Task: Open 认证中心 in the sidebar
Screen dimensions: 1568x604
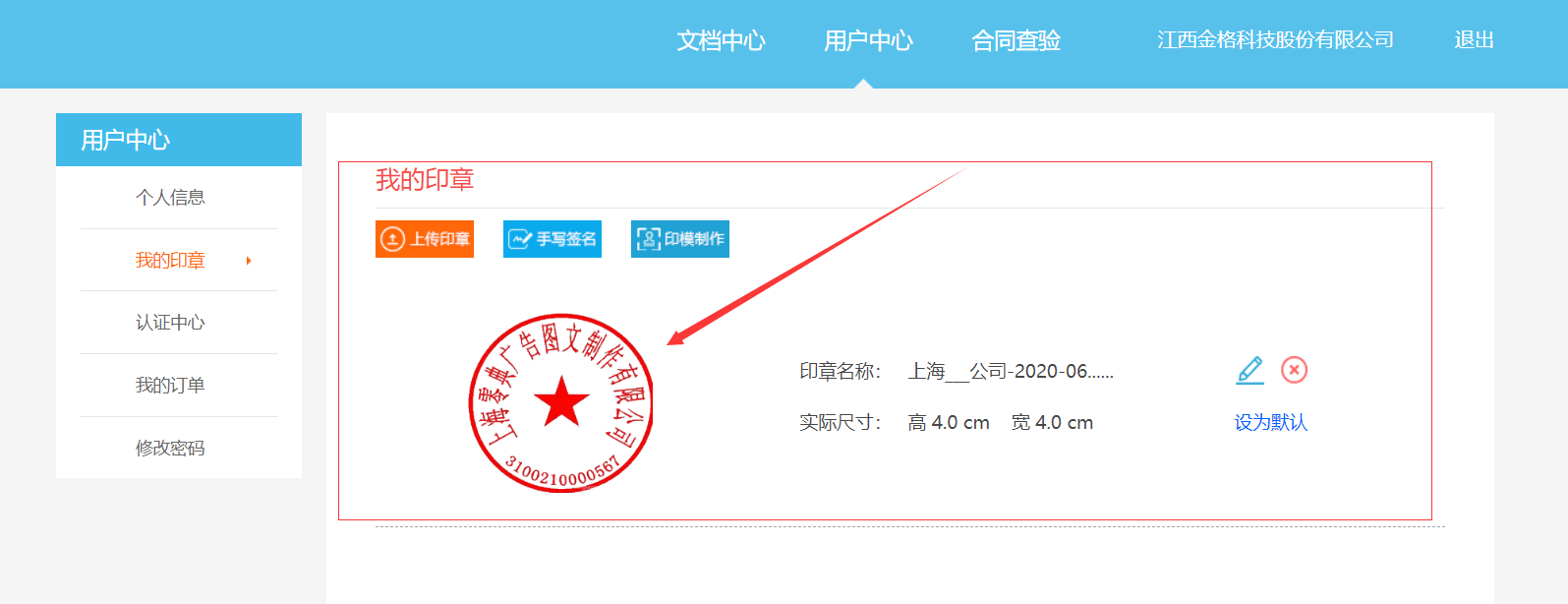Action: click(170, 323)
